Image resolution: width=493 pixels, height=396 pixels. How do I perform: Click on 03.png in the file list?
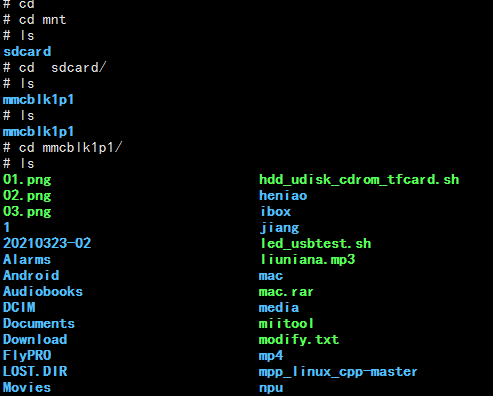(x=27, y=212)
